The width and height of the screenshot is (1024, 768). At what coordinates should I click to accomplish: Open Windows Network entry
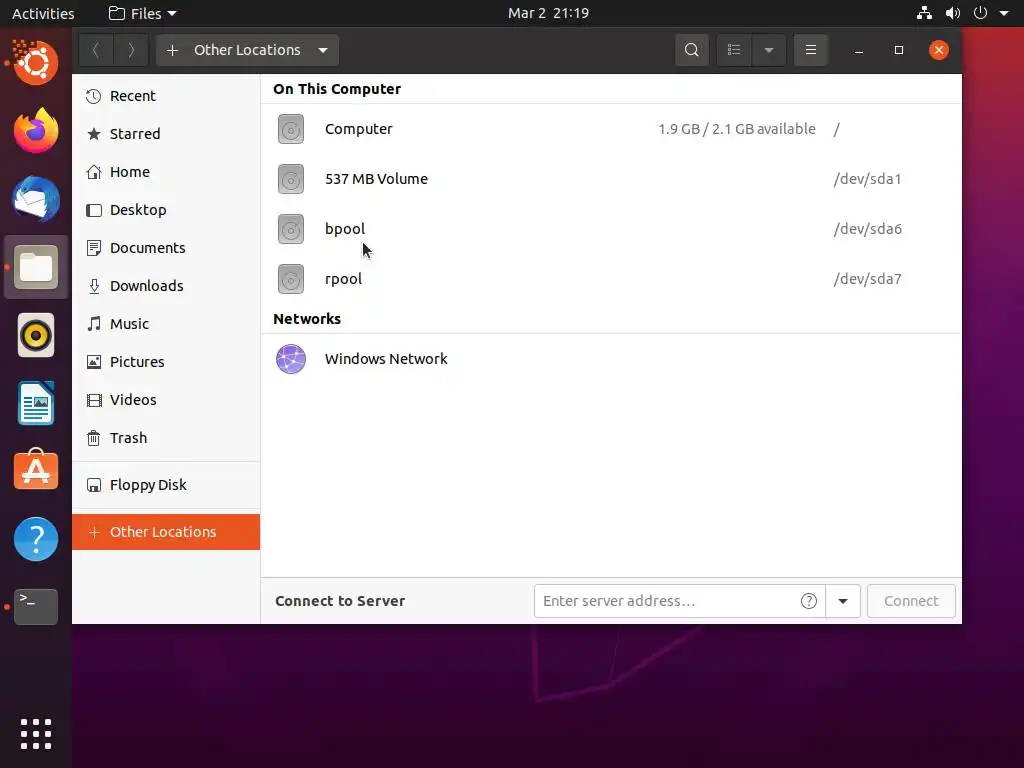pyautogui.click(x=611, y=359)
